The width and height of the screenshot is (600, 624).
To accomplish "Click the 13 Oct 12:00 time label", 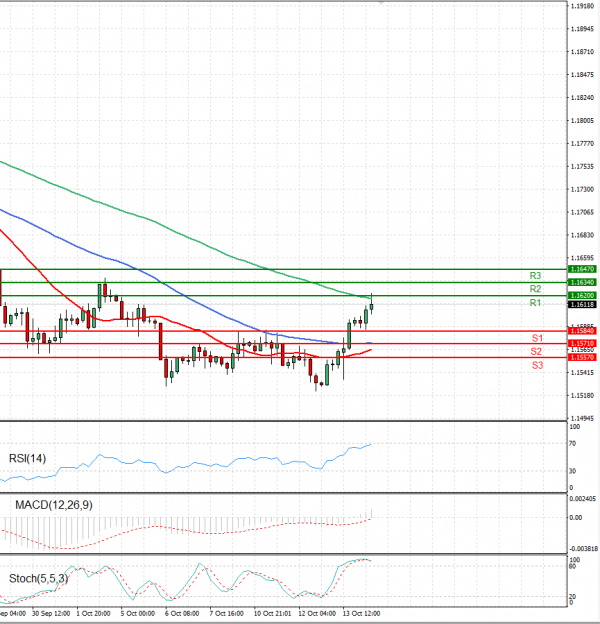I will pyautogui.click(x=361, y=614).
